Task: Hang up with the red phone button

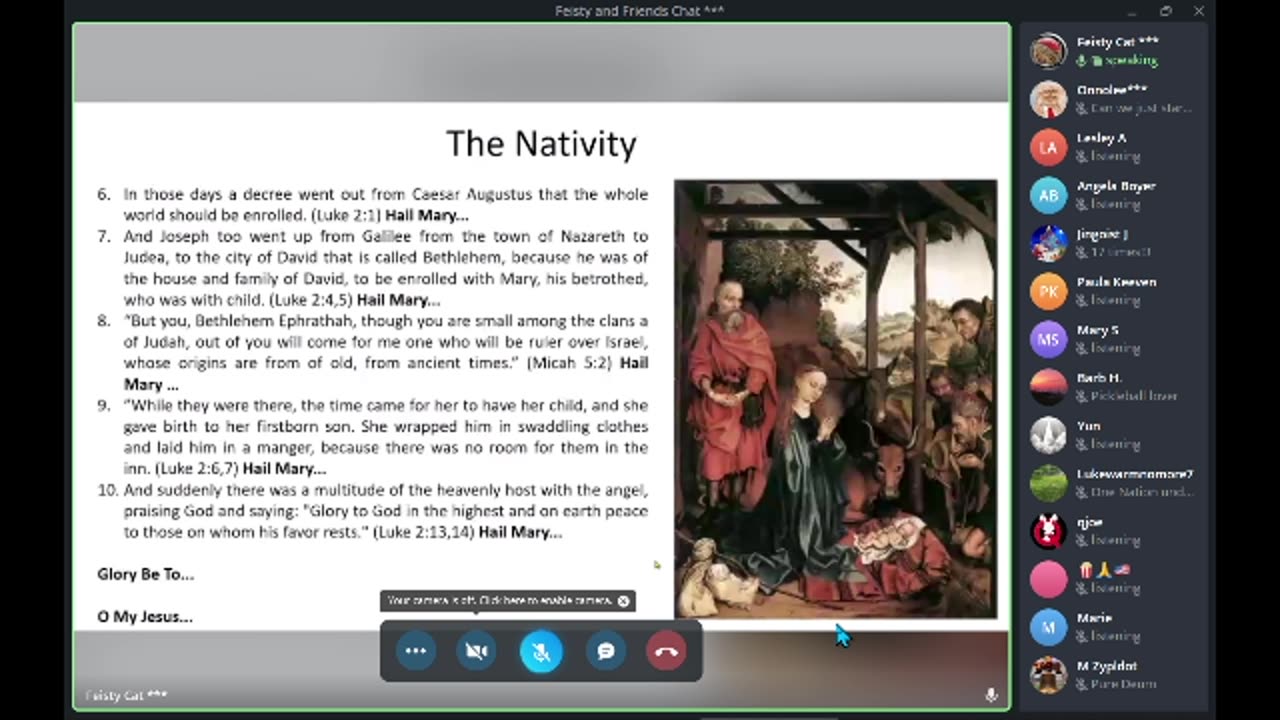Action: click(666, 651)
